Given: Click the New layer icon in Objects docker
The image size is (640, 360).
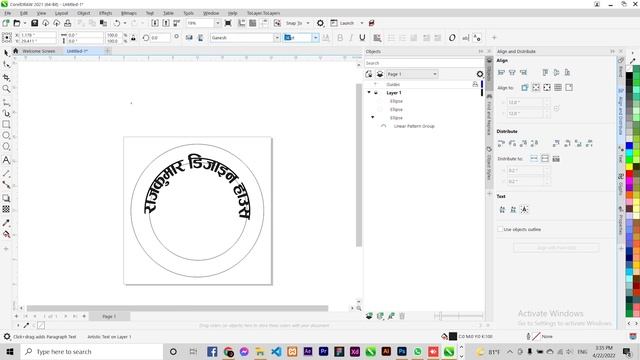Looking at the screenshot, I should tap(369, 316).
